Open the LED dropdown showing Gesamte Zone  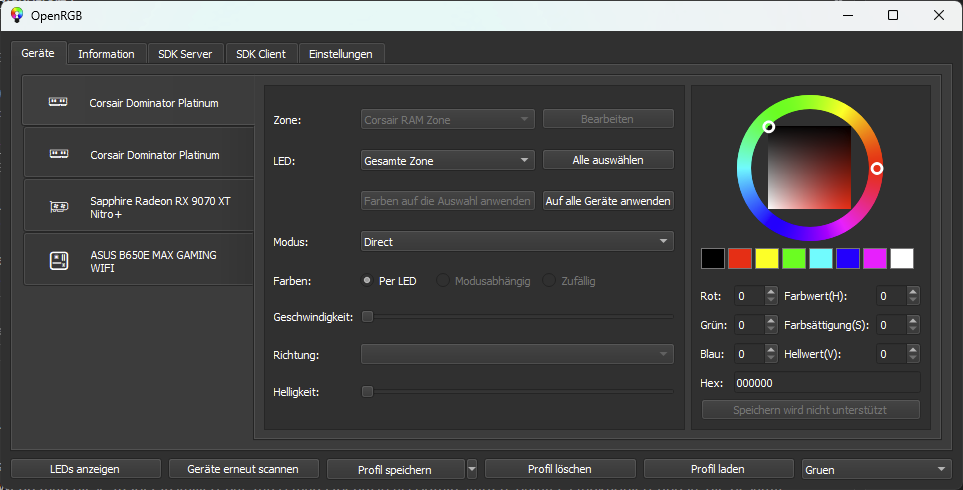coord(448,160)
